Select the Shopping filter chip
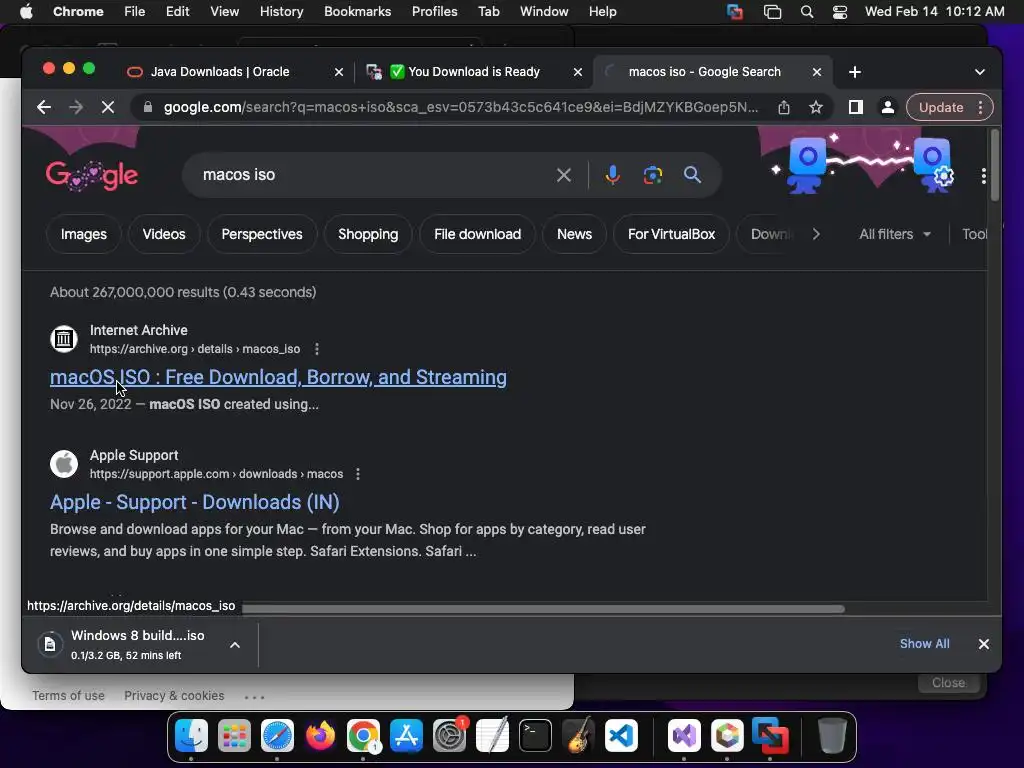 (368, 234)
